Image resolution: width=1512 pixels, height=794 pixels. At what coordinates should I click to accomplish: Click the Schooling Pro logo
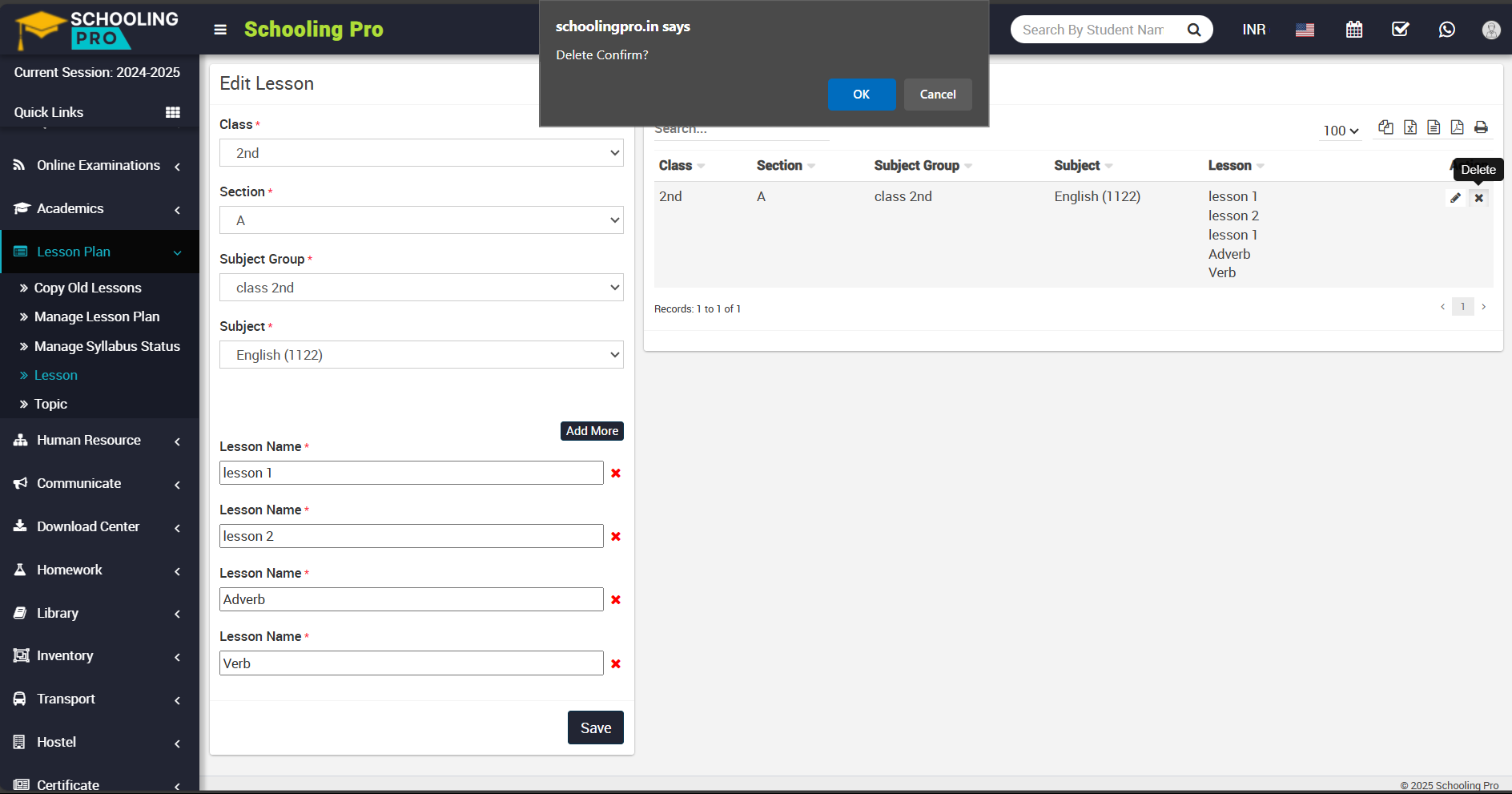(x=98, y=30)
